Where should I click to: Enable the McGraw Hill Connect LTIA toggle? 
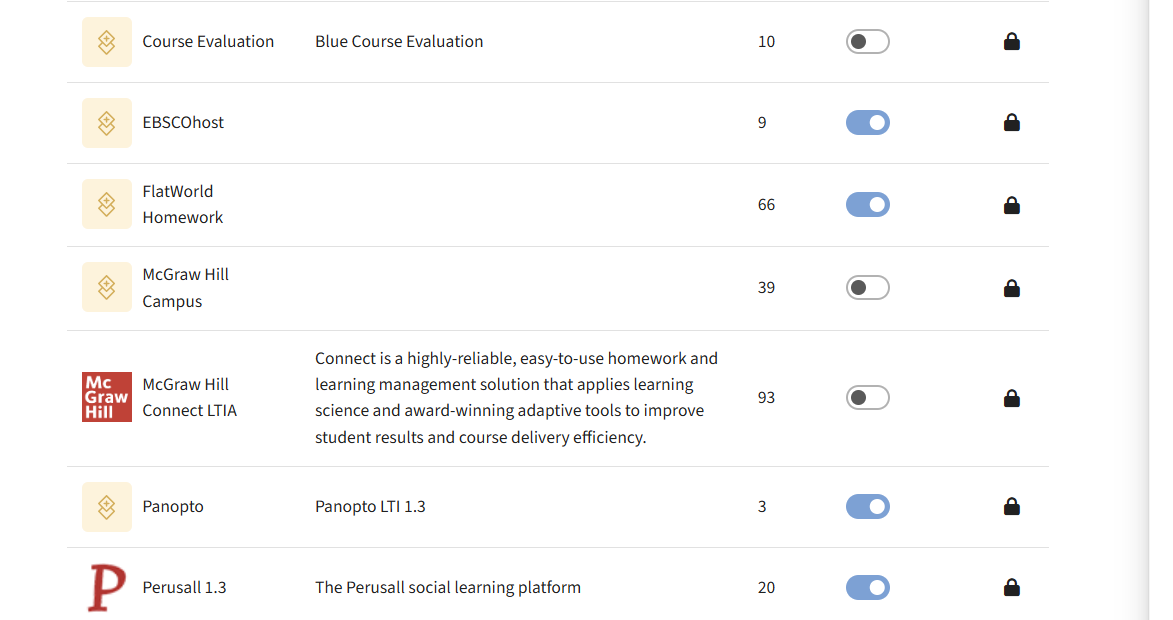tap(867, 397)
